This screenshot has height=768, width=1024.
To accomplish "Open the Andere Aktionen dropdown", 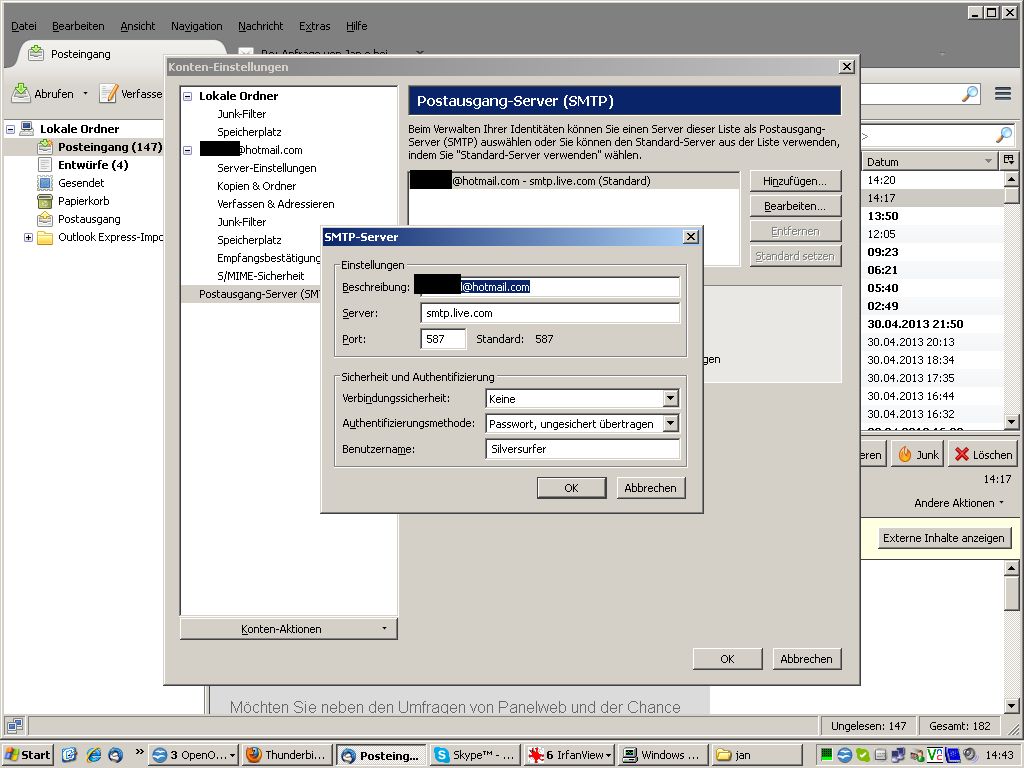I will 958,503.
